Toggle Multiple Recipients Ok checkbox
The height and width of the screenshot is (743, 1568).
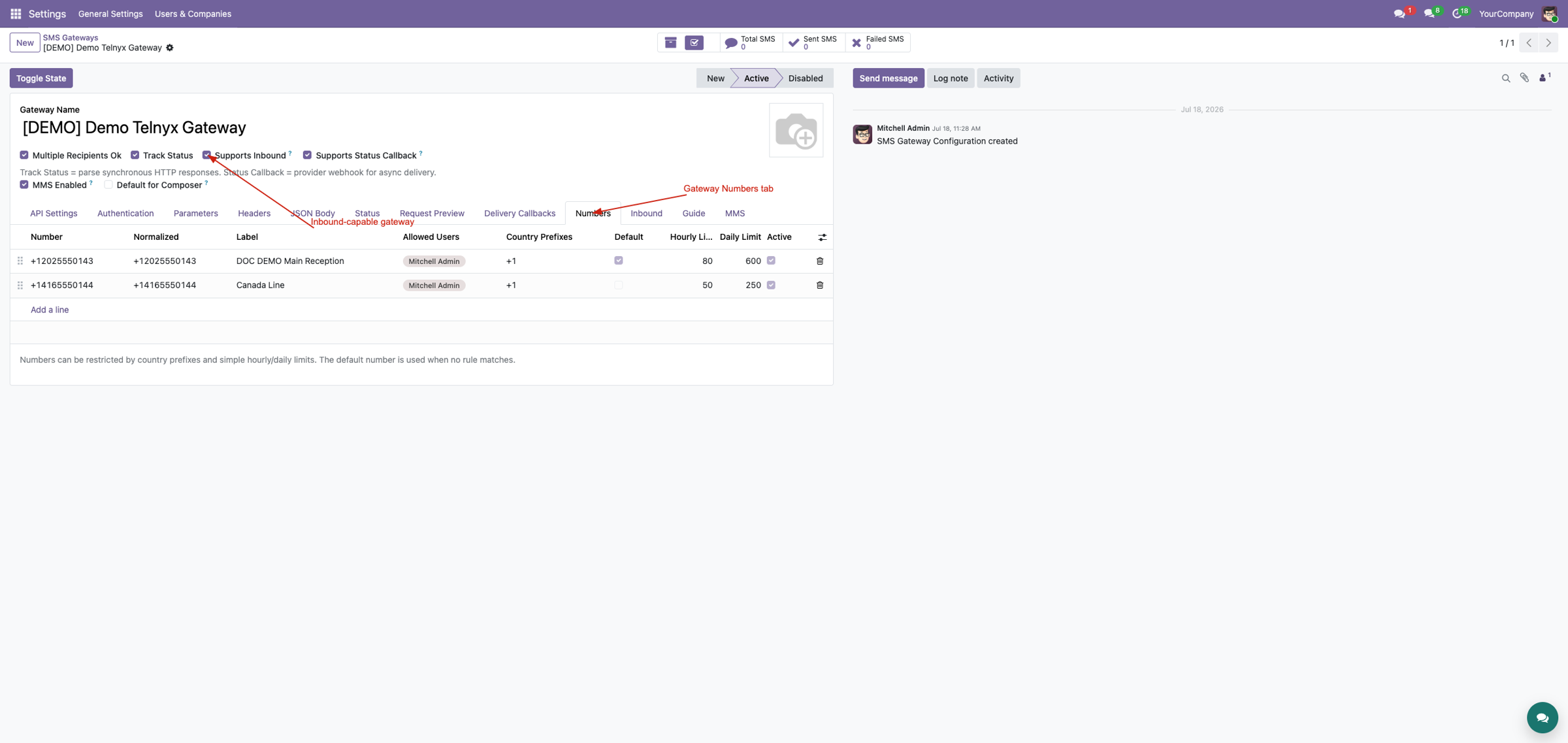click(x=24, y=155)
